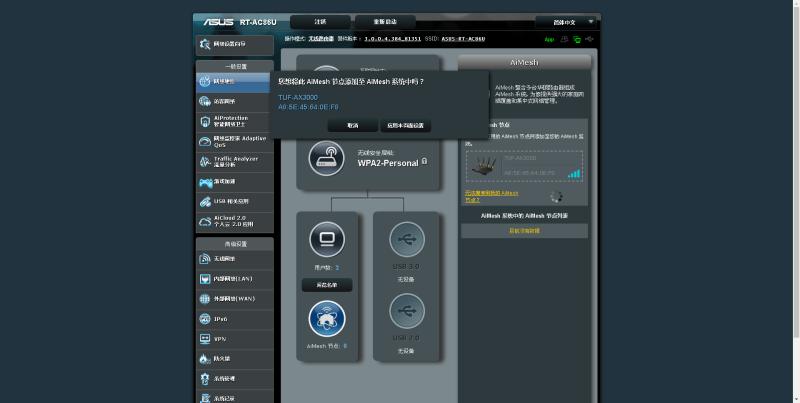This screenshot has height=403, width=800.
Task: Open the WAN globe icon
Action: point(205,299)
